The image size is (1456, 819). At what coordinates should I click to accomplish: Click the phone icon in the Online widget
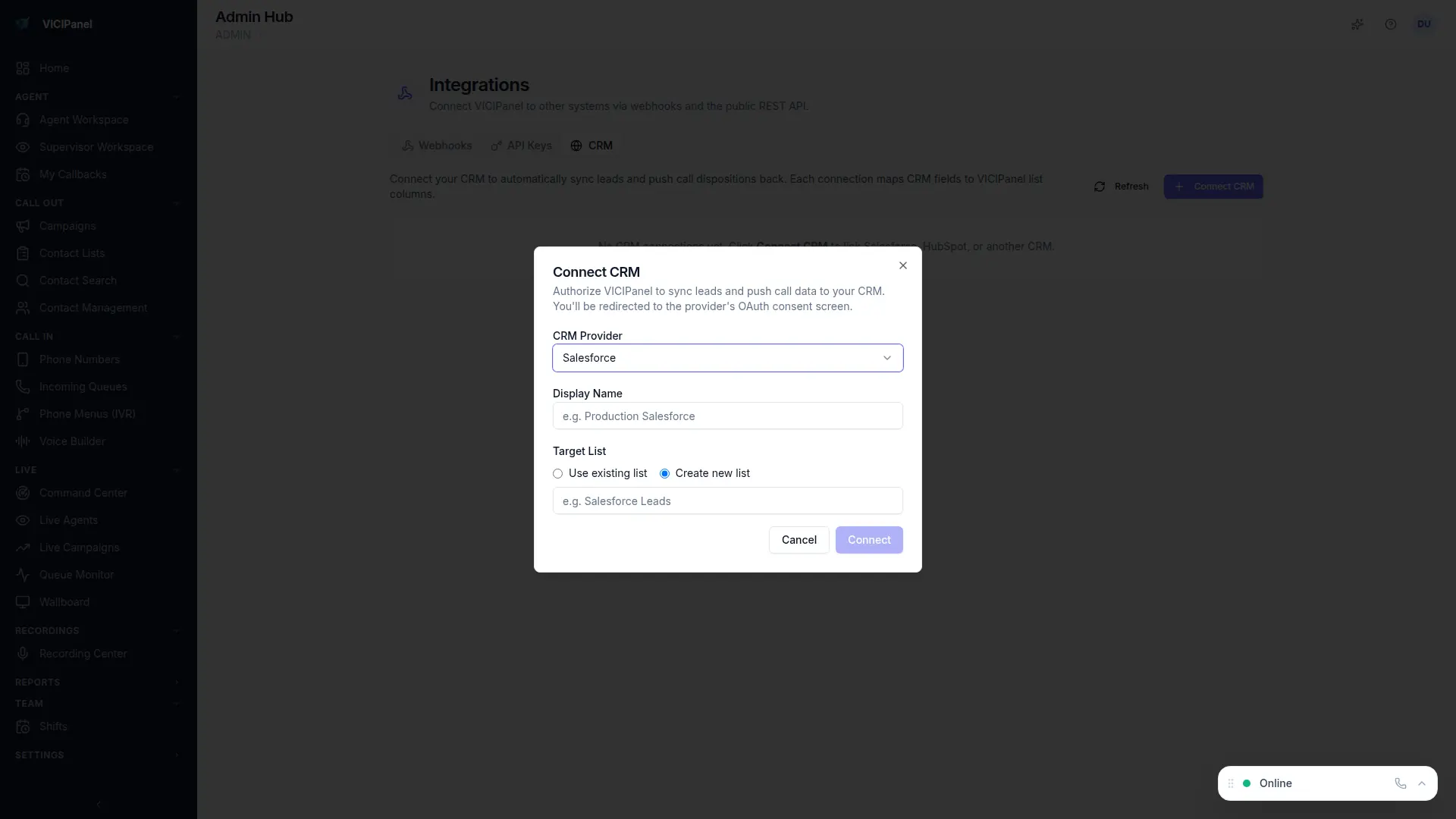point(1401,783)
